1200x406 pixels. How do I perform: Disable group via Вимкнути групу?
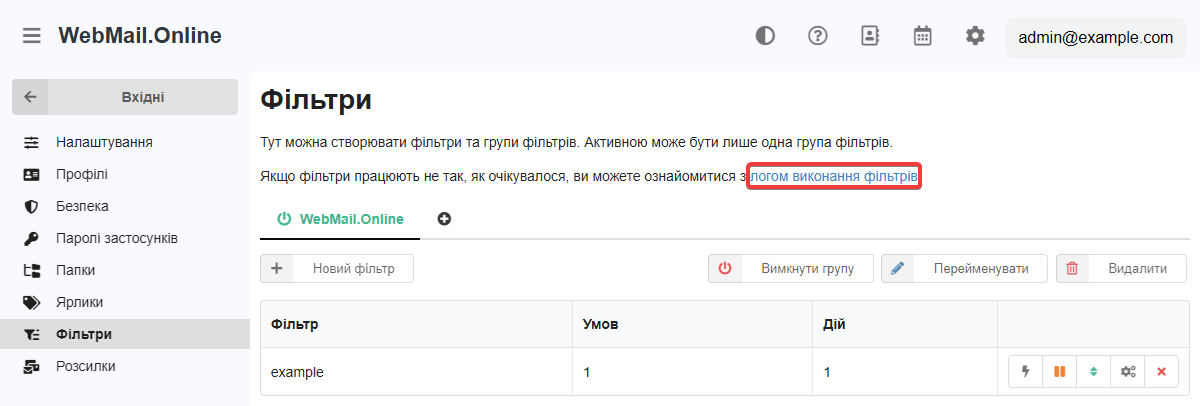[790, 268]
